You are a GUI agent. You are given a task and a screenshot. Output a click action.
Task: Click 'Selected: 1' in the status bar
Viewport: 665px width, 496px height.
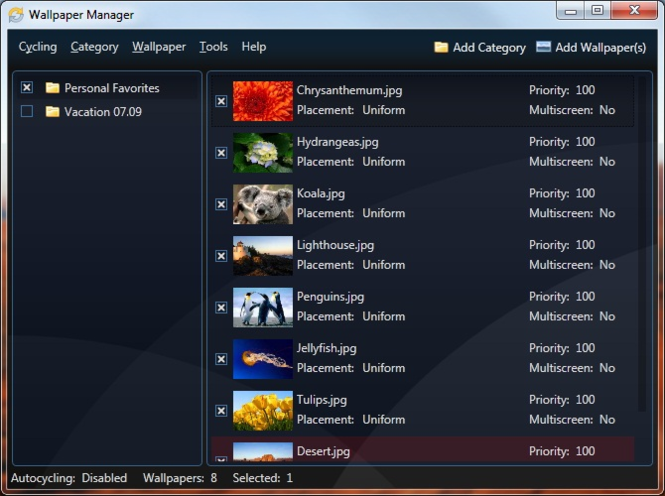tap(263, 478)
